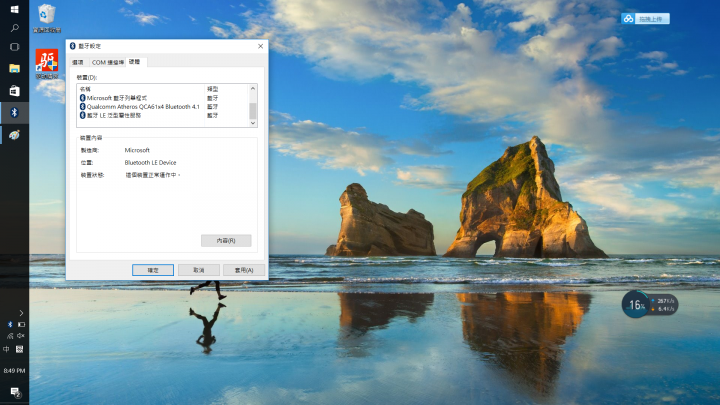Switch the 中 input language indicator
This screenshot has width=720, height=405.
click(x=6, y=349)
